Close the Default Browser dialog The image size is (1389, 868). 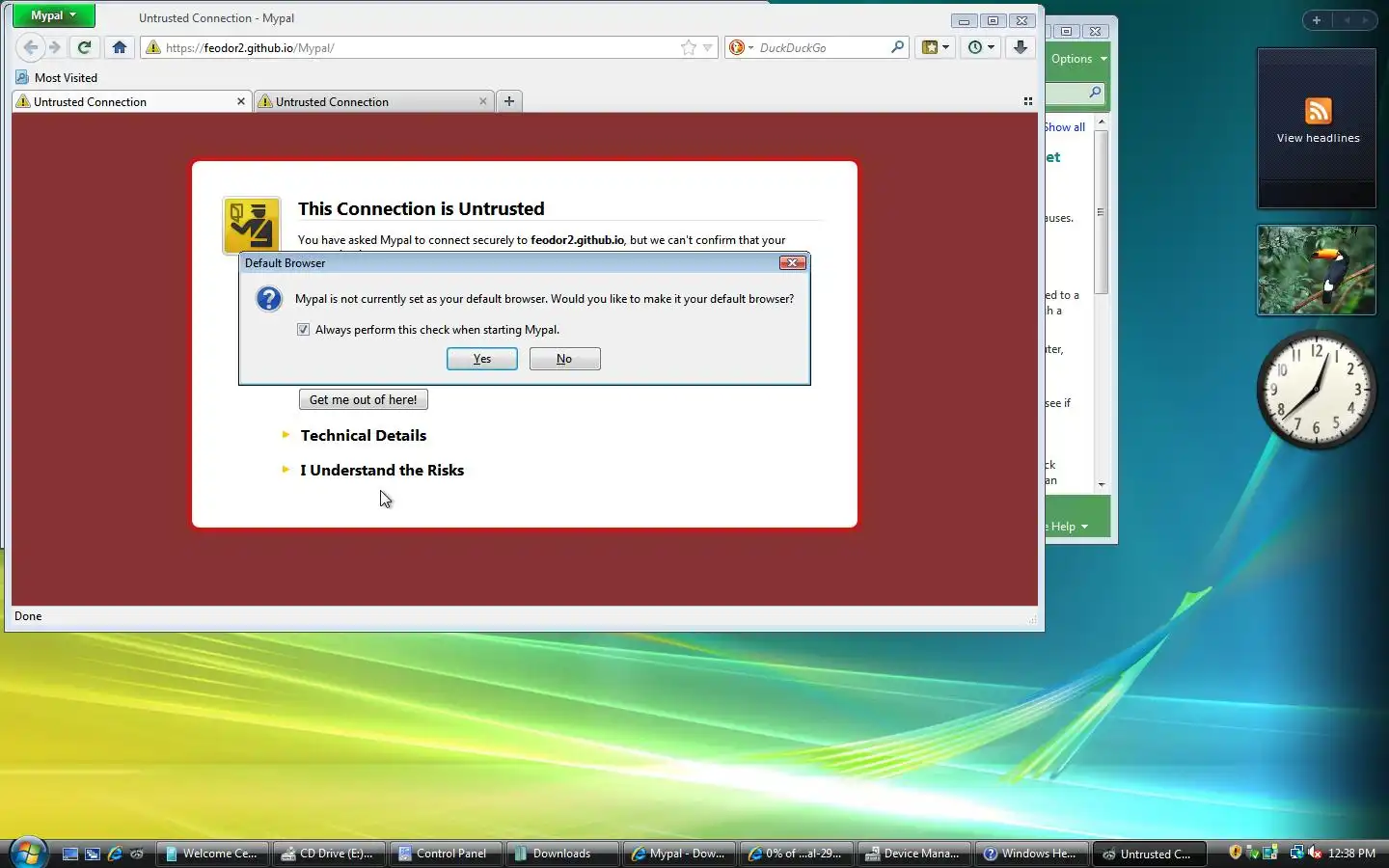(792, 262)
